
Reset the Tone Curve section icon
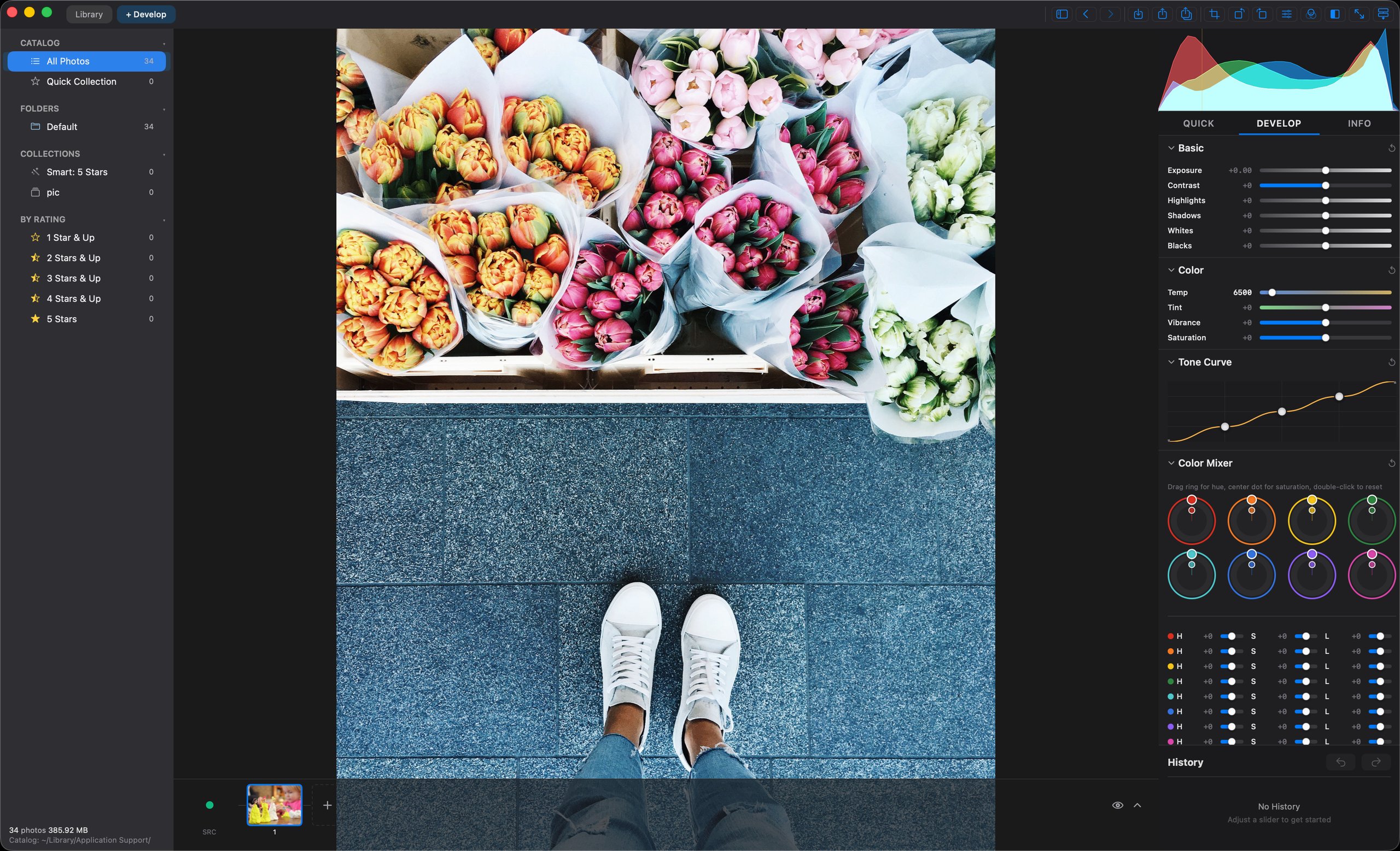pyautogui.click(x=1391, y=362)
